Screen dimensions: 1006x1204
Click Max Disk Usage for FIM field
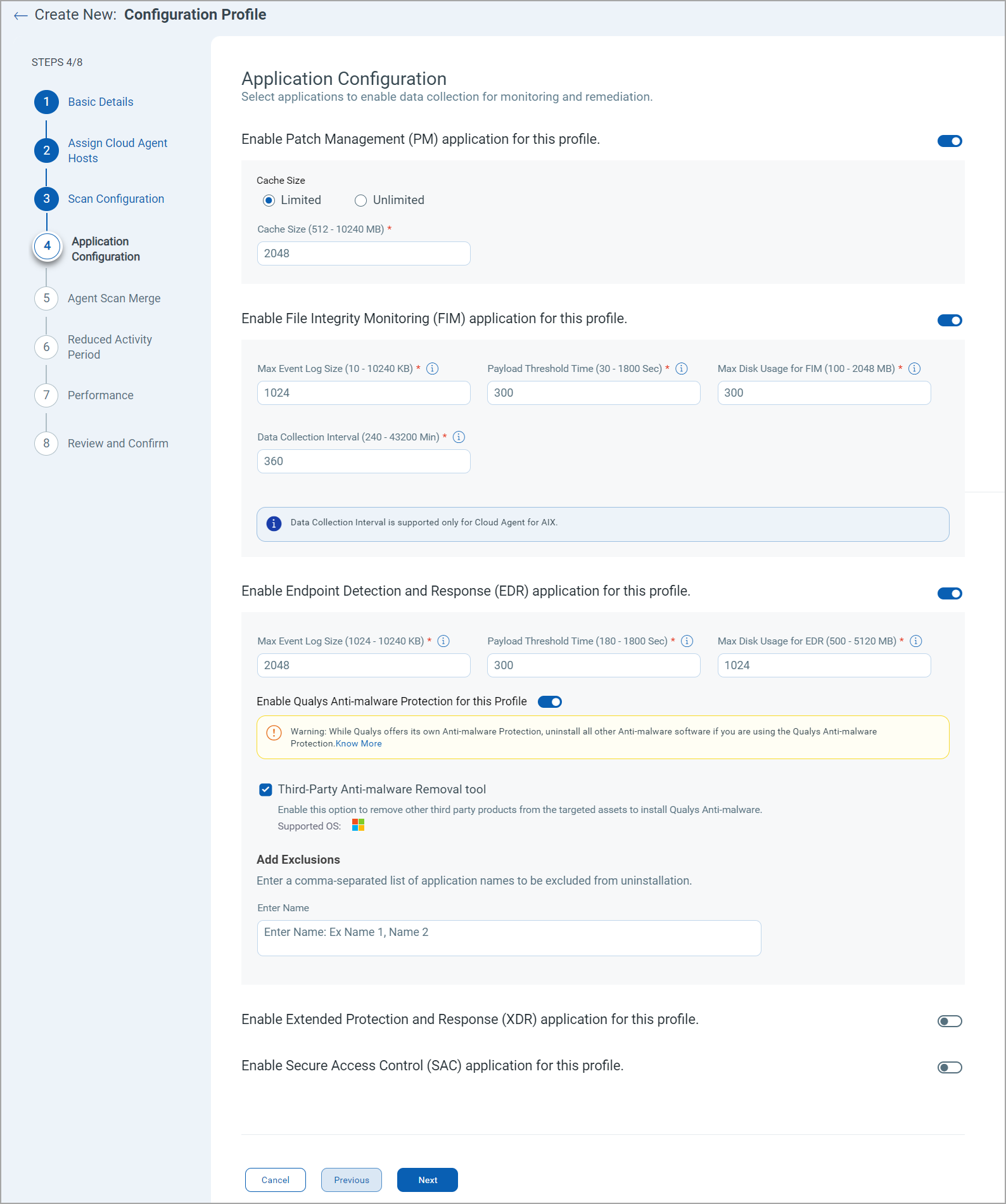(x=824, y=393)
